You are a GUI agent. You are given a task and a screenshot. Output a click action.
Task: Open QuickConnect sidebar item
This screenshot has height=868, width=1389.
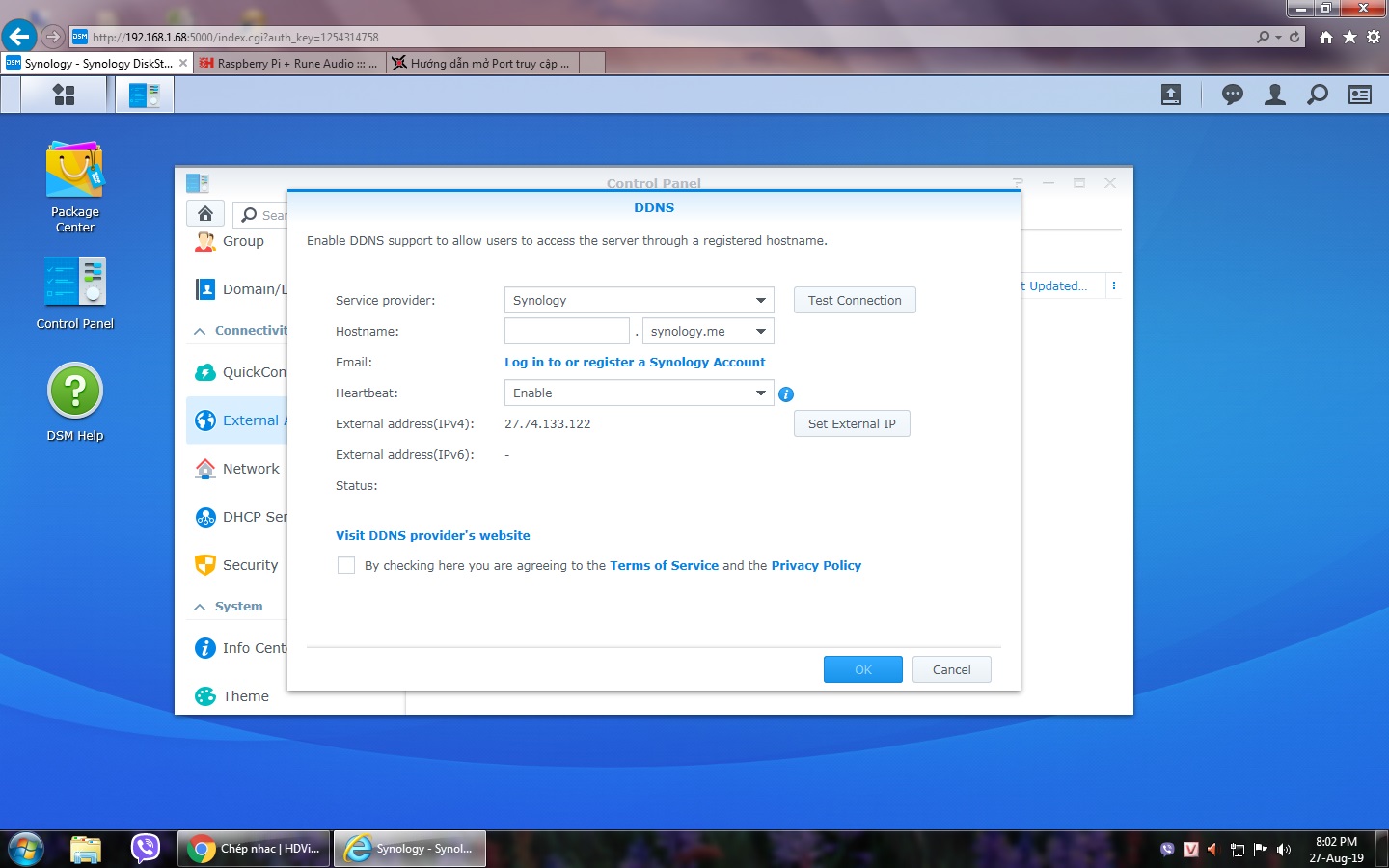[x=237, y=372]
